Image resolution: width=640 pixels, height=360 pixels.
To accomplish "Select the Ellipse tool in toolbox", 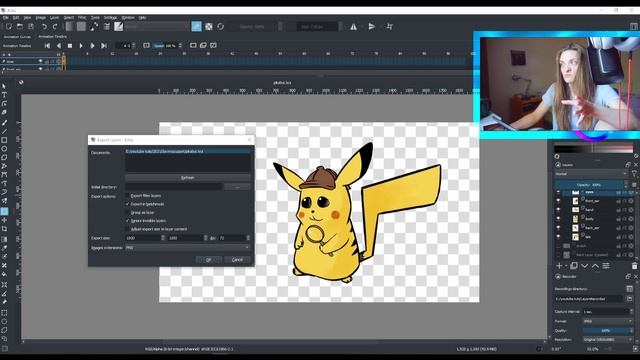I will click(4, 149).
